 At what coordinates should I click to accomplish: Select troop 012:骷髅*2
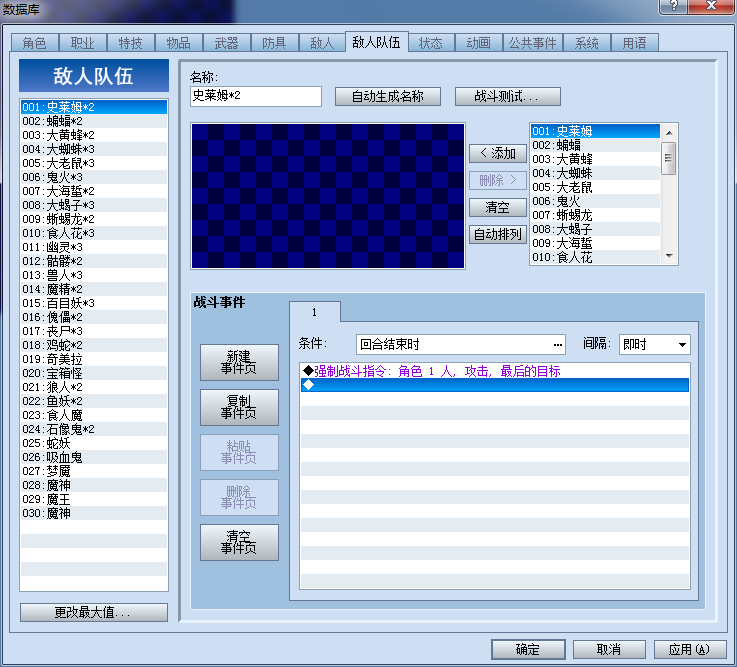tap(94, 261)
